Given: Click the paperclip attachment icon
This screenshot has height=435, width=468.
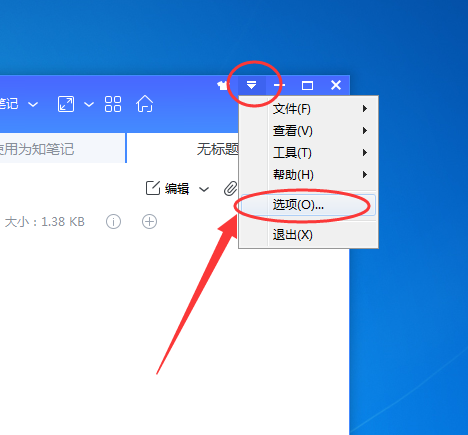Looking at the screenshot, I should coord(230,189).
